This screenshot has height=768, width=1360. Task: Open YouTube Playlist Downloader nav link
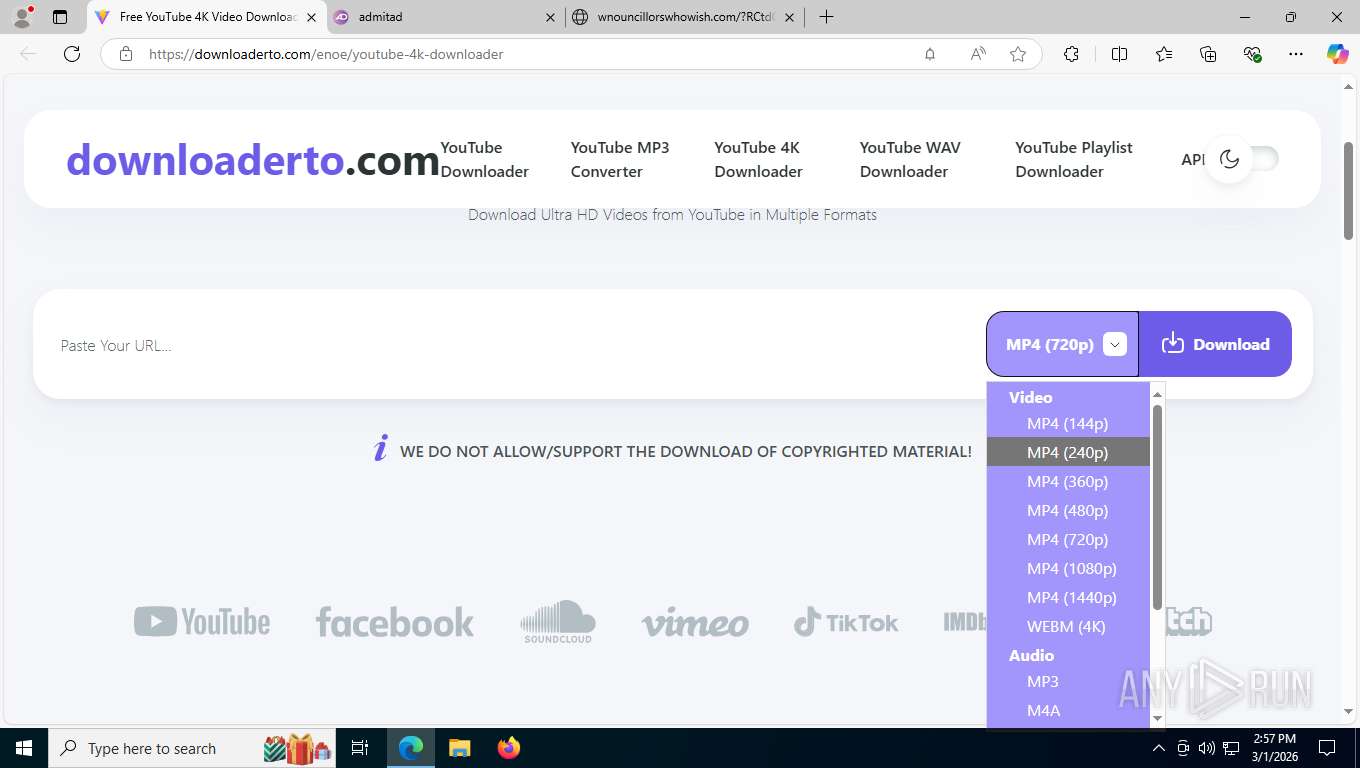click(x=1074, y=159)
